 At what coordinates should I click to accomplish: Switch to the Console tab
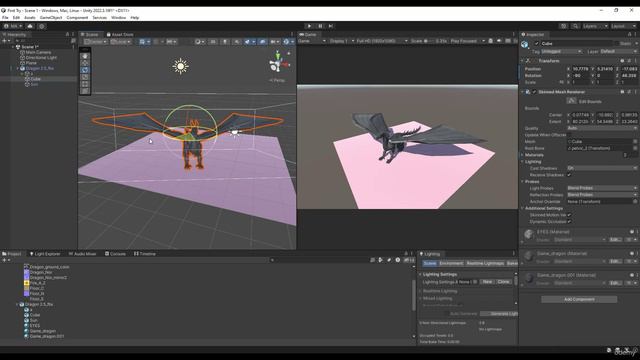[x=115, y=254]
